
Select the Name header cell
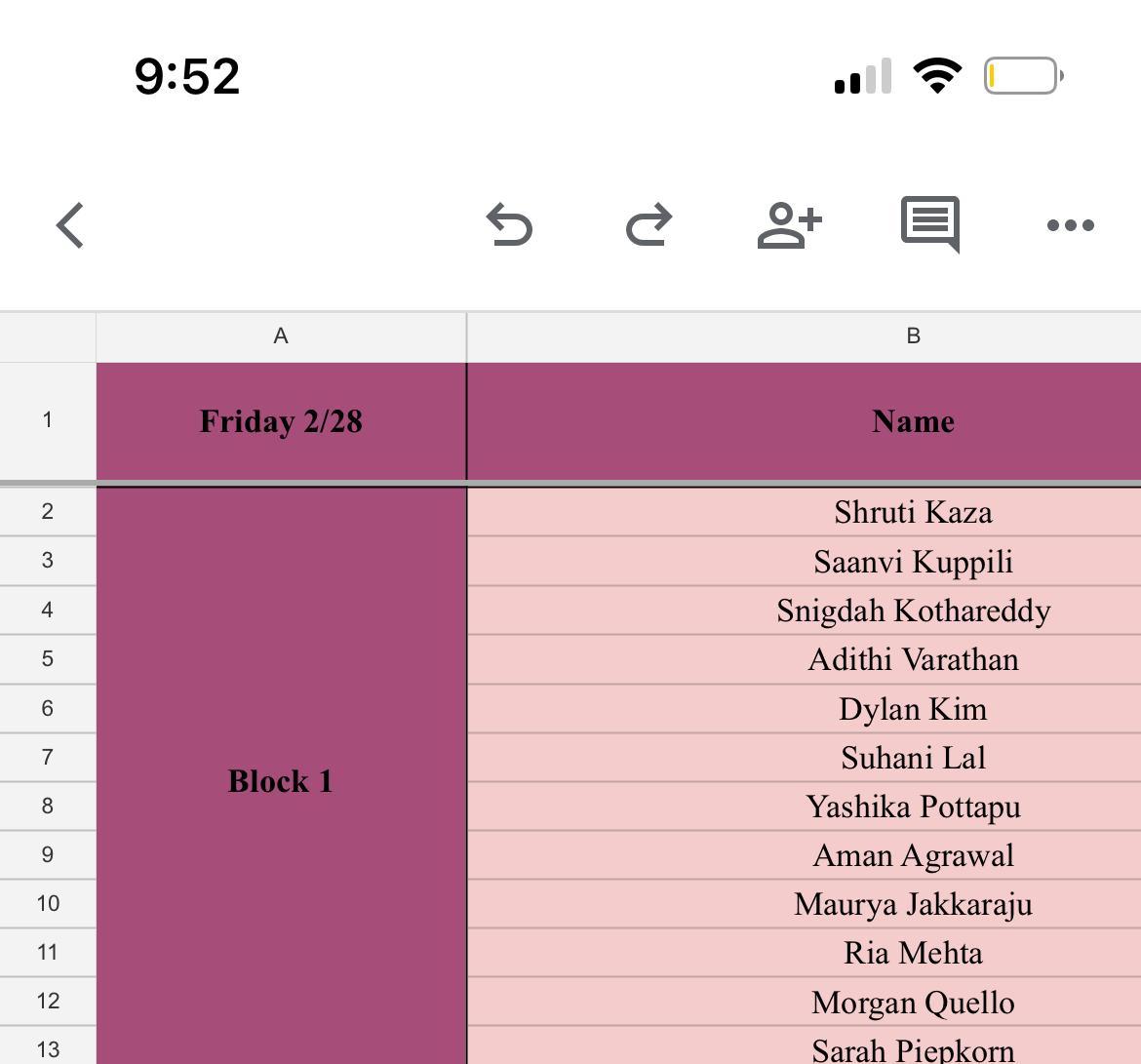(x=913, y=421)
